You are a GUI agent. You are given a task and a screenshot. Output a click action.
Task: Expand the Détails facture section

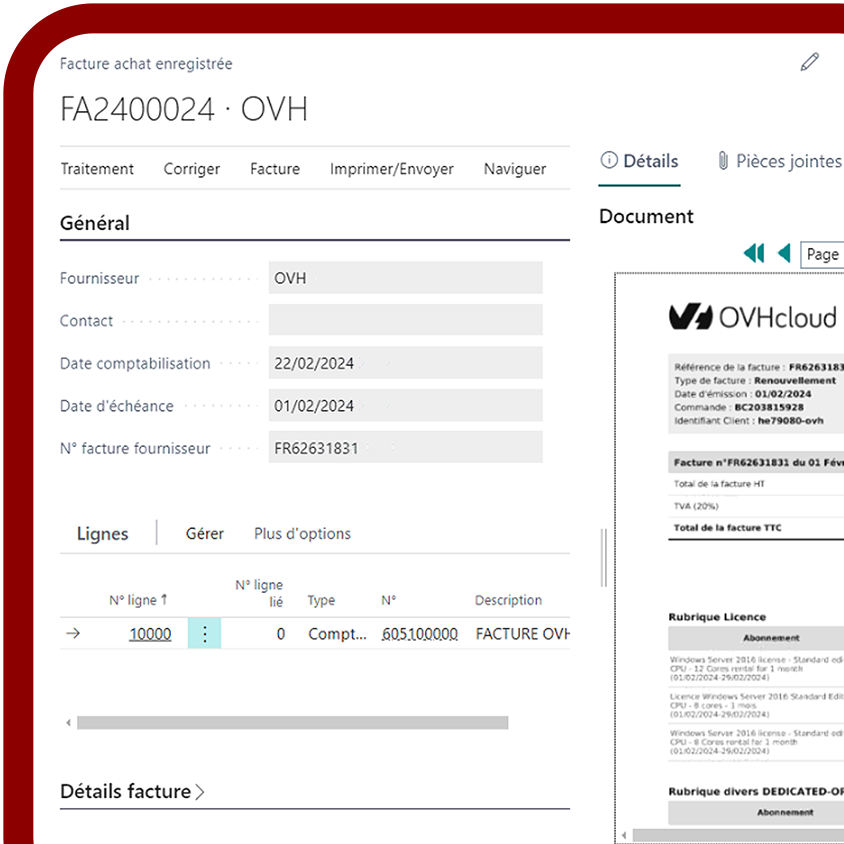tap(132, 791)
